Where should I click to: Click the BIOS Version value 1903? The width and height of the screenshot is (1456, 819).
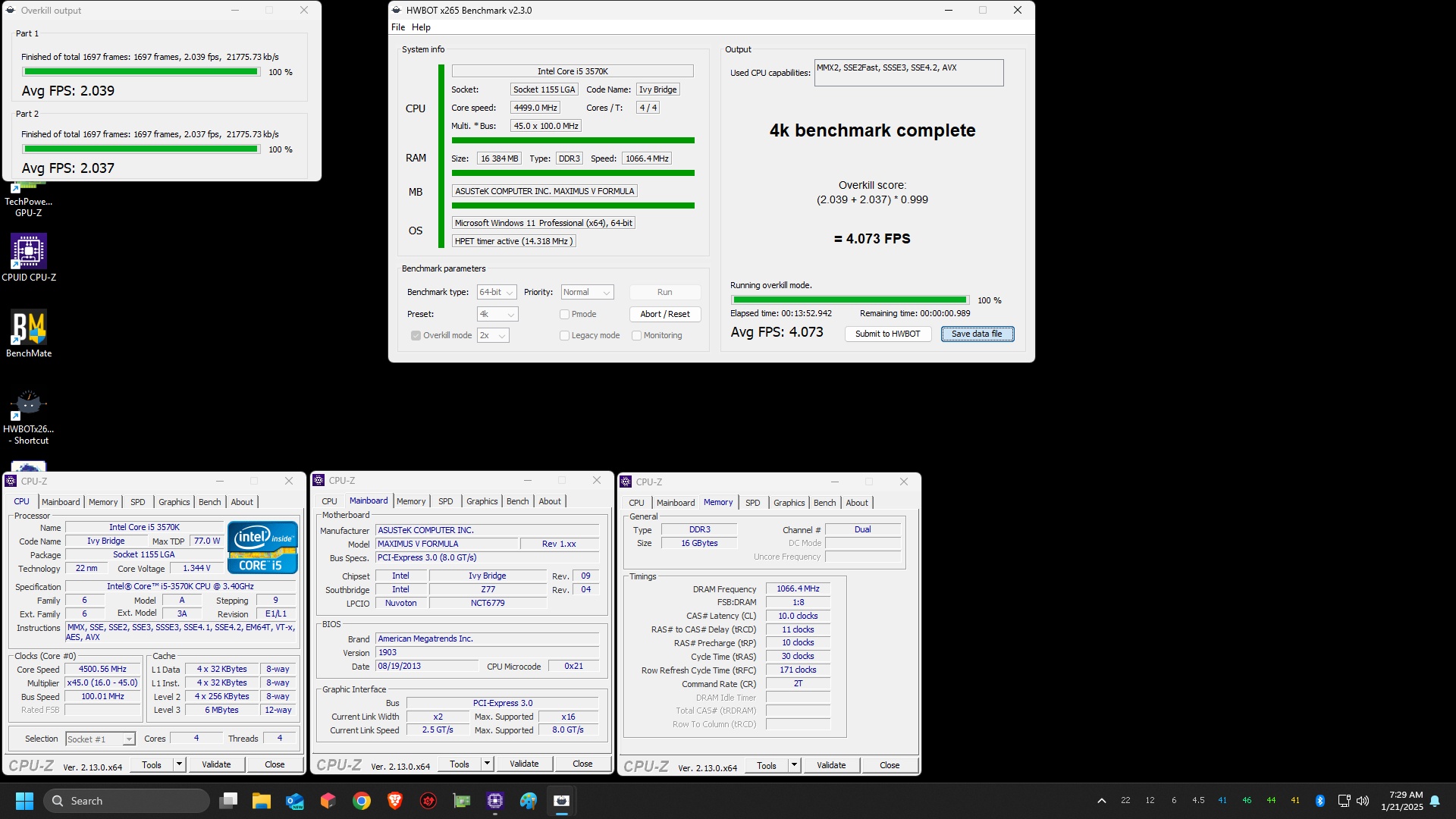click(487, 652)
